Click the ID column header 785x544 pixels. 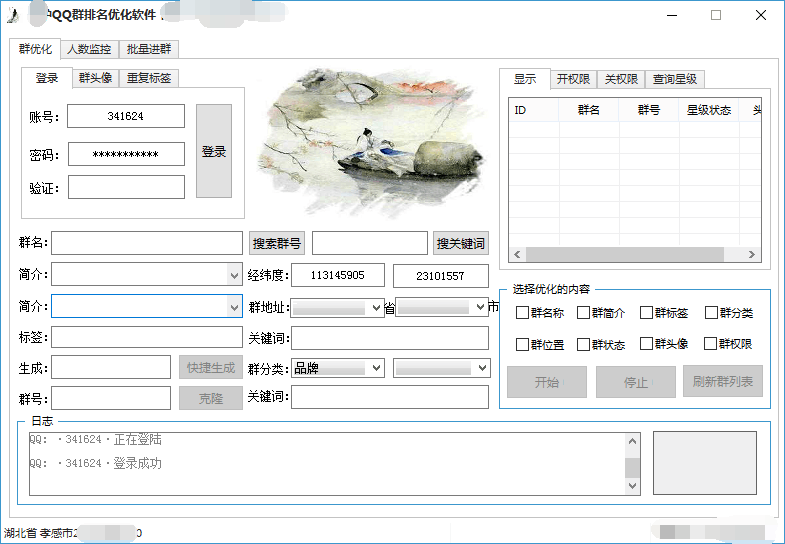click(x=534, y=110)
